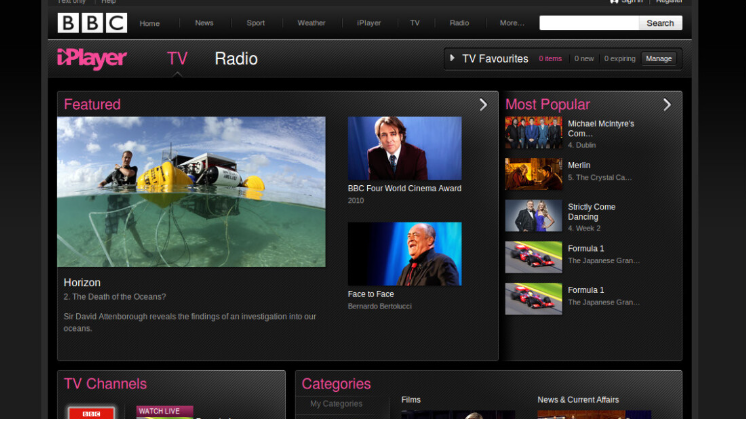The width and height of the screenshot is (746, 422).
Task: Open the iPlayer pink logo
Action: click(x=92, y=59)
